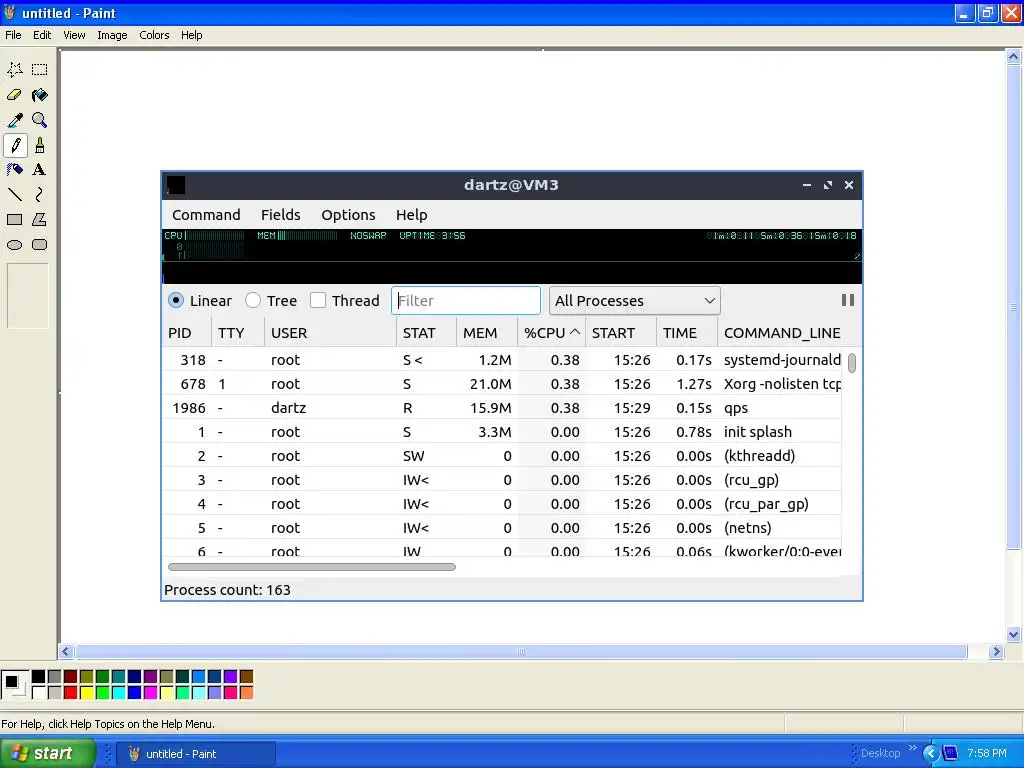Select the qps process row owned by dartz

(502, 408)
